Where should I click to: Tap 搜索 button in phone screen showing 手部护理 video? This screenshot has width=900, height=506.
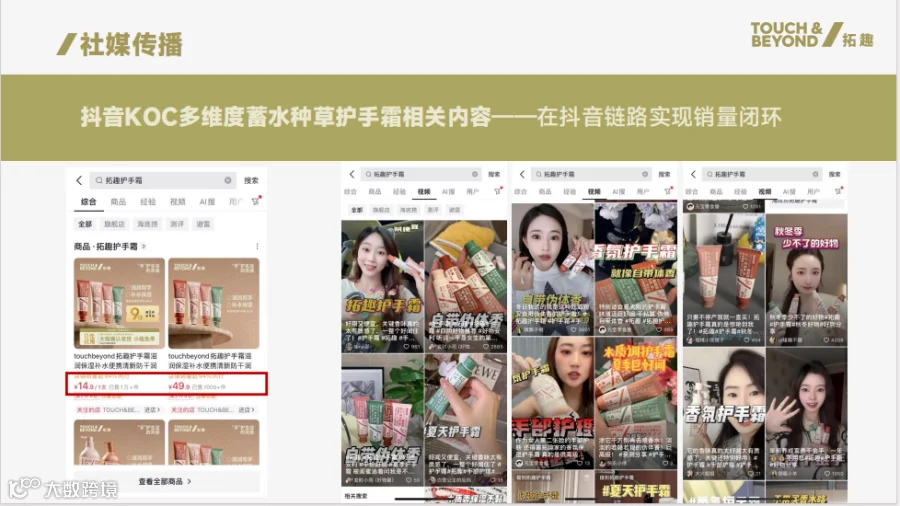664,174
